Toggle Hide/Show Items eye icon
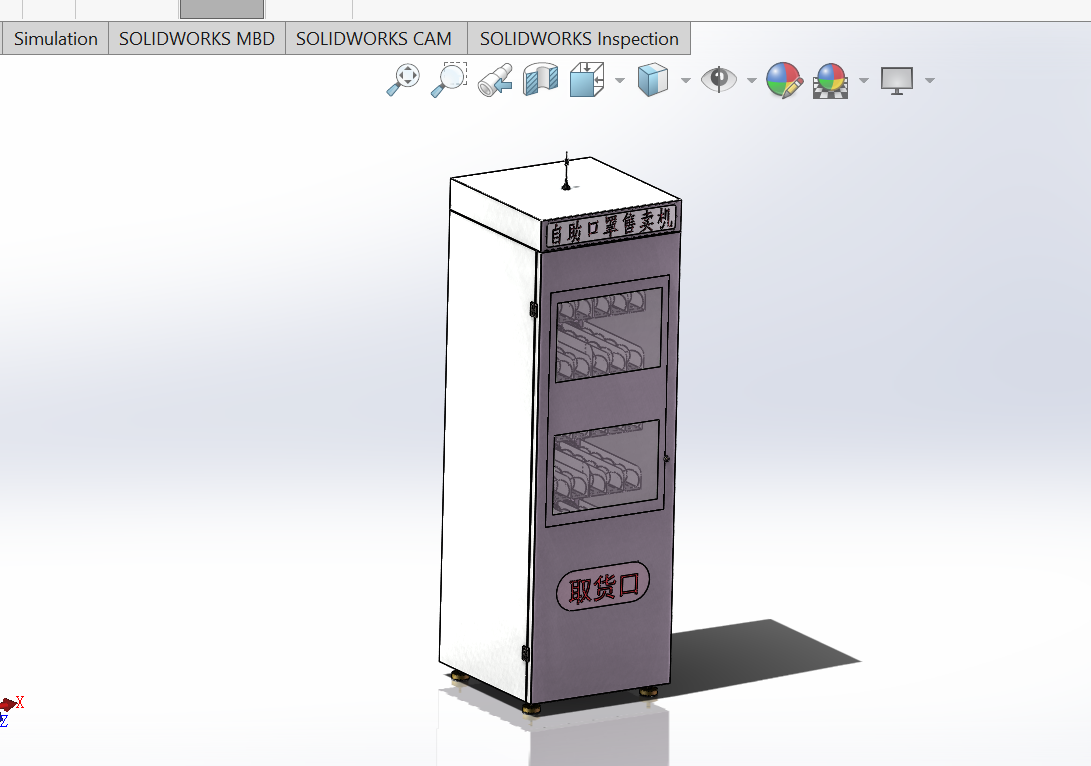 [x=719, y=79]
